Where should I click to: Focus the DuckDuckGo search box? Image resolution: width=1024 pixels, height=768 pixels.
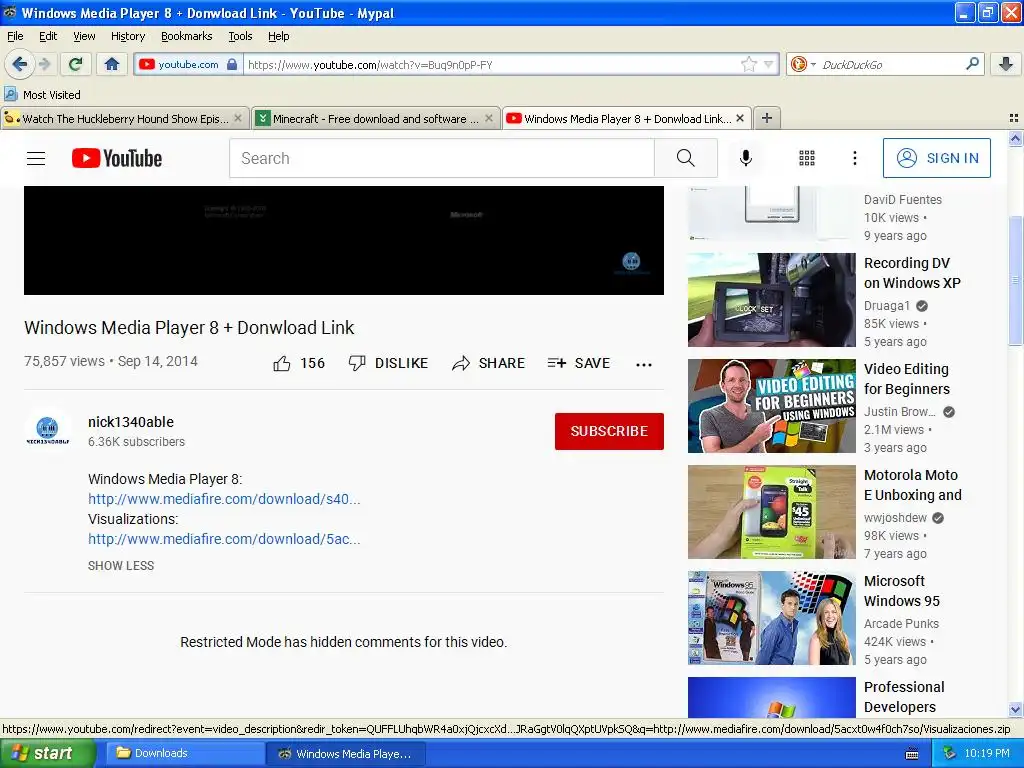click(x=891, y=65)
